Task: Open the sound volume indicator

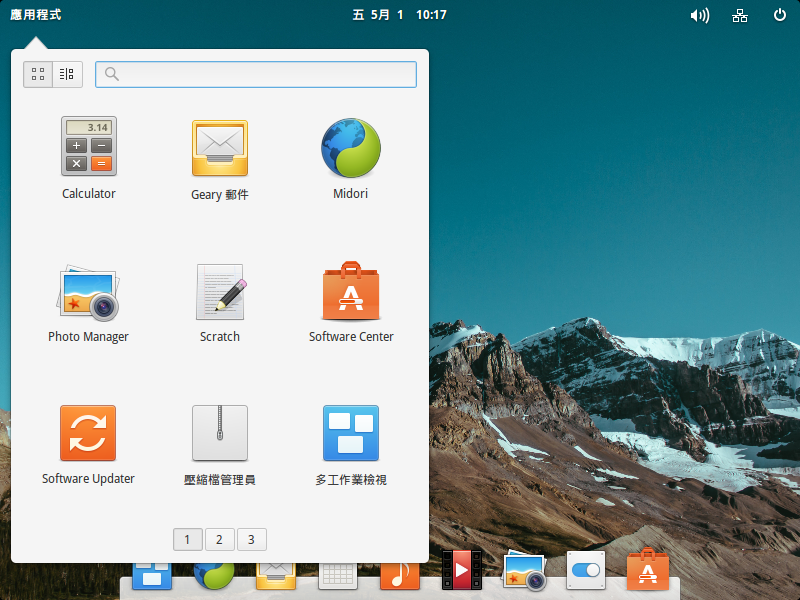Action: [699, 15]
